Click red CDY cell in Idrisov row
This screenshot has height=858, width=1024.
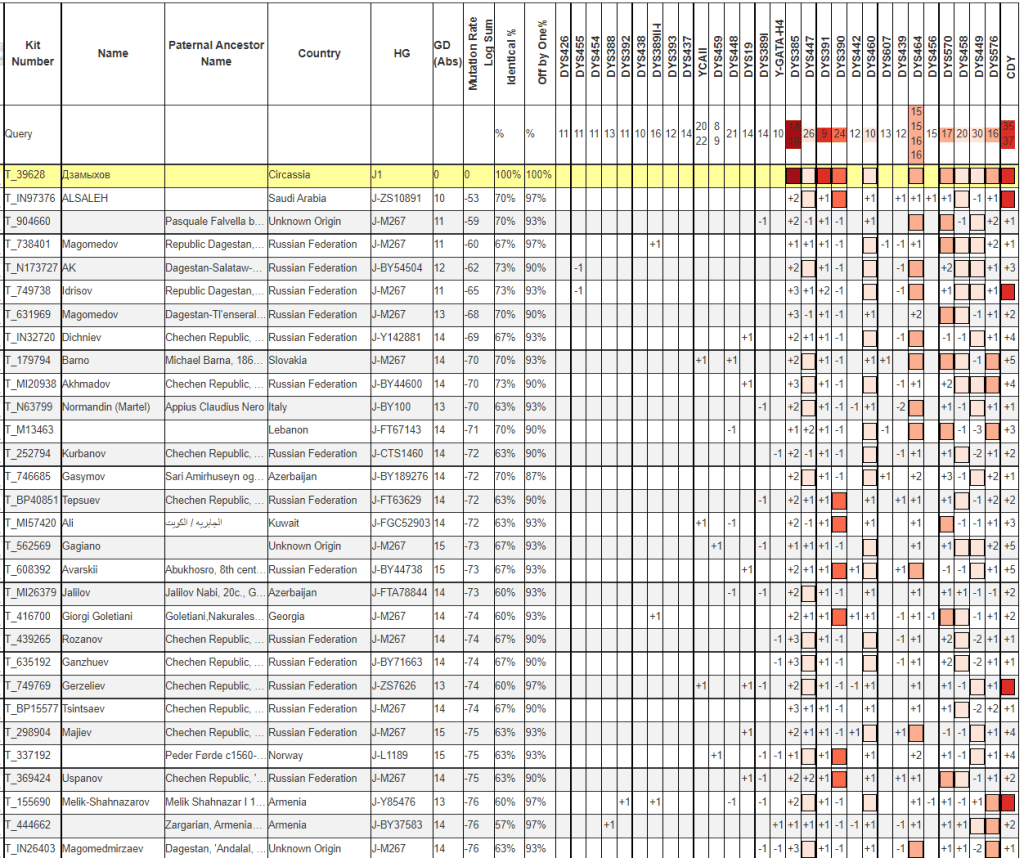[x=1009, y=291]
